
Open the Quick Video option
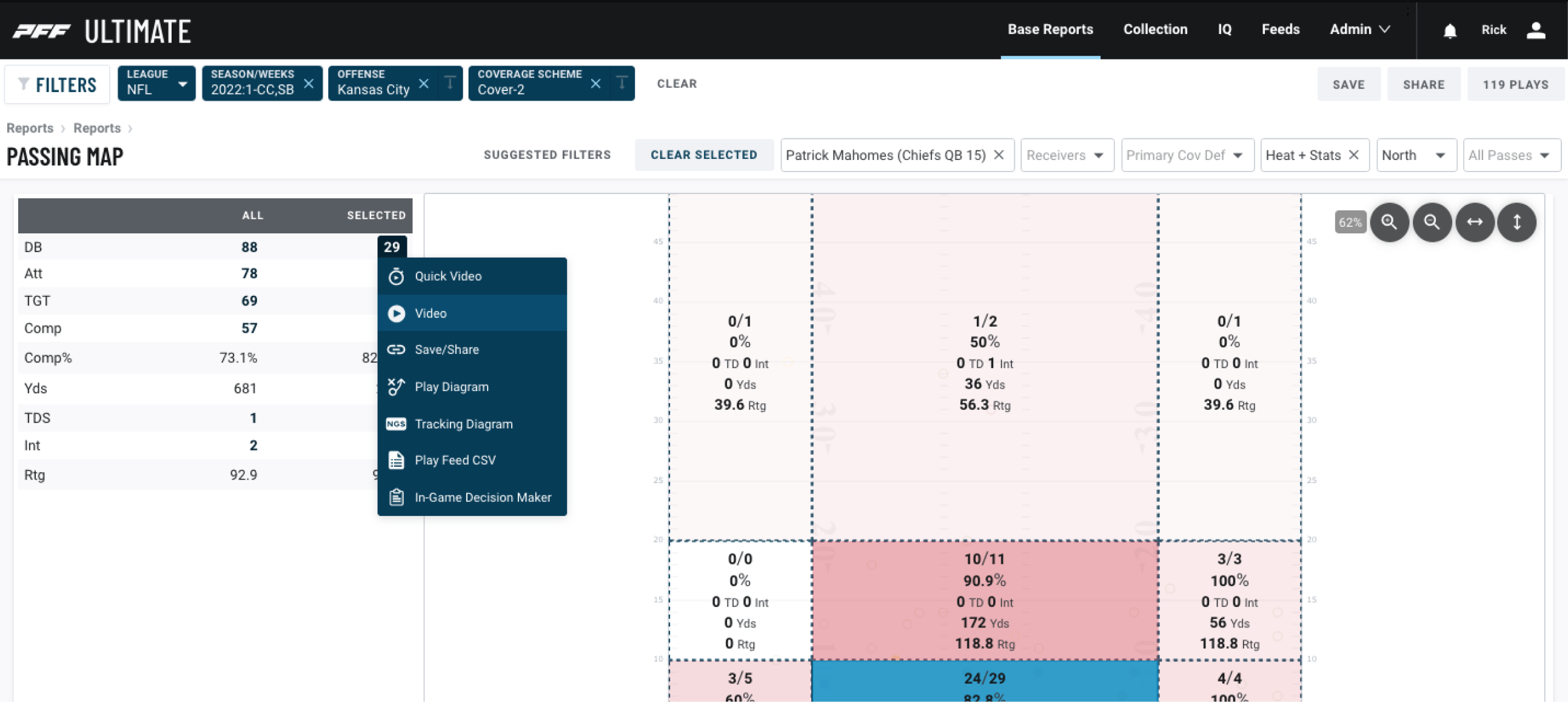[x=447, y=276]
